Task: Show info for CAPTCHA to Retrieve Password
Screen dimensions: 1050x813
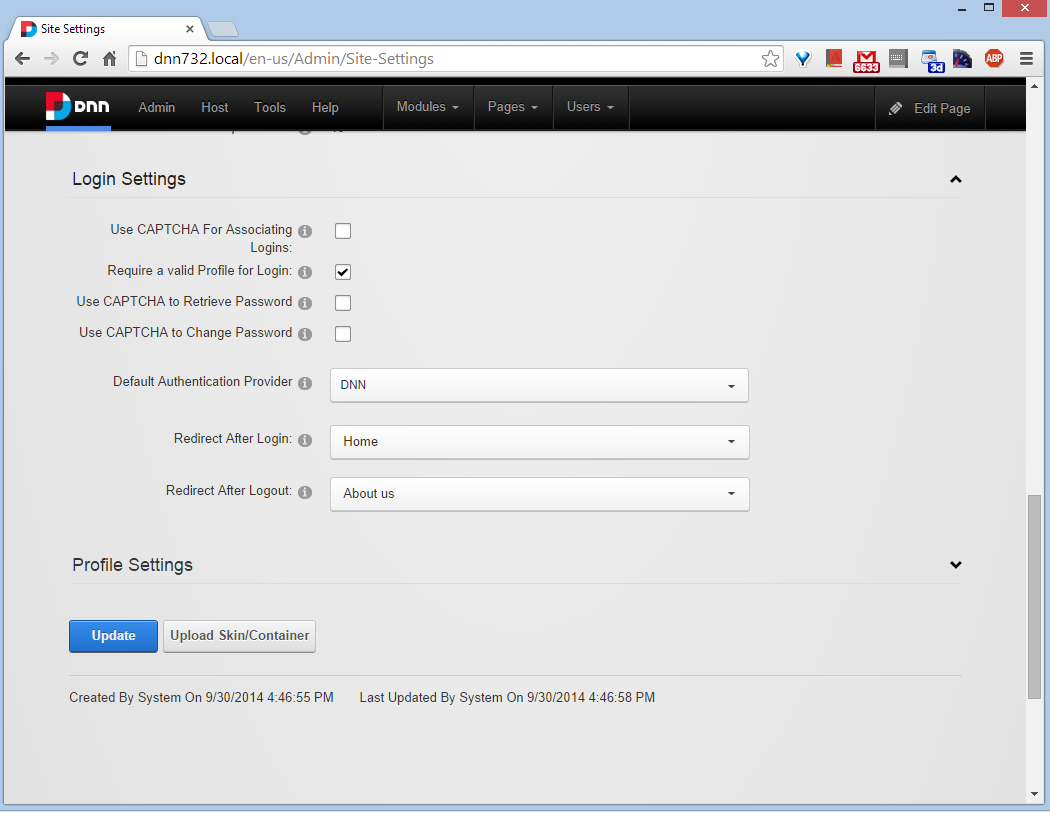Action: 305,303
